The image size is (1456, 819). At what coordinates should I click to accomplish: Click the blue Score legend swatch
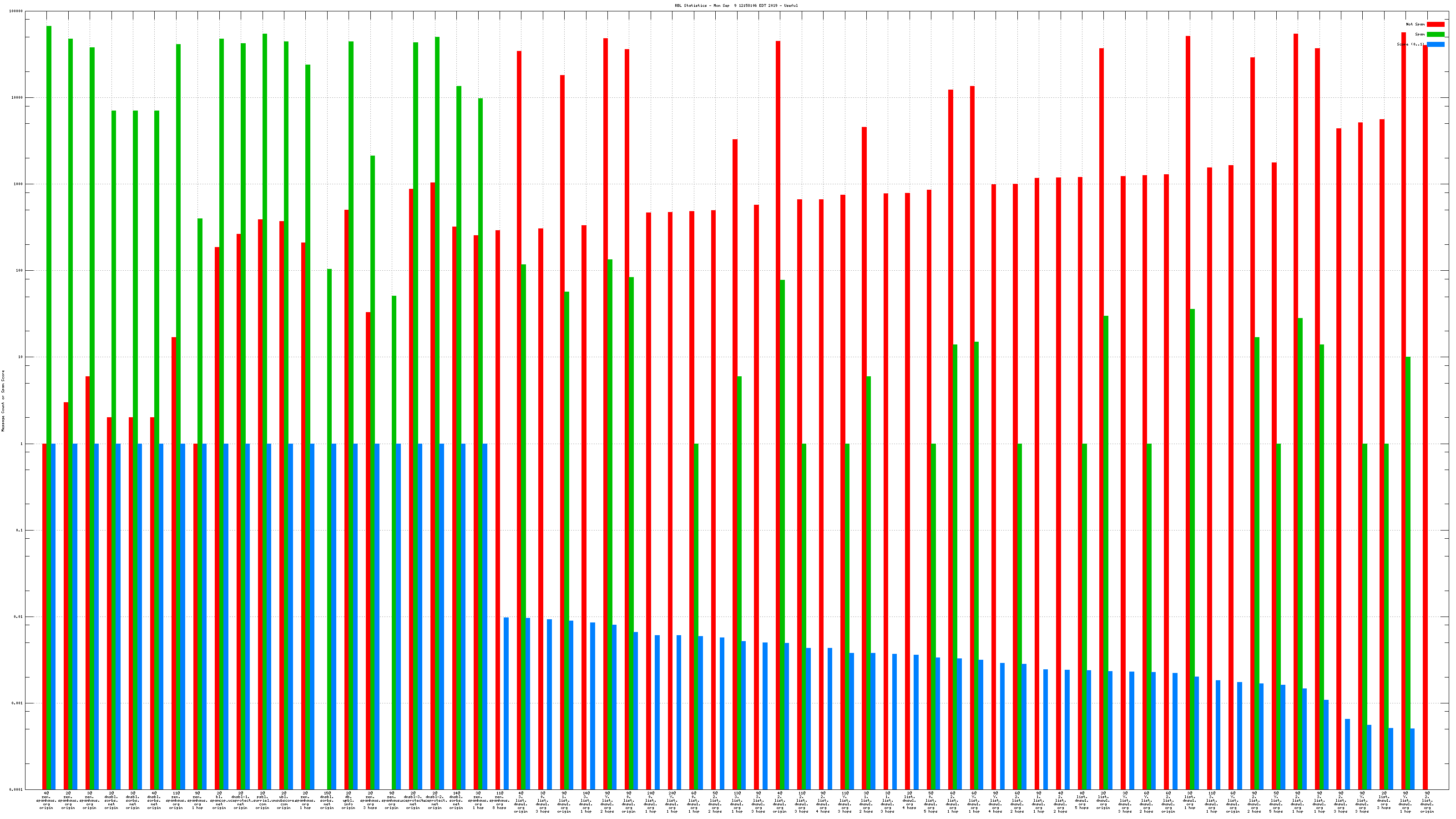click(x=1435, y=44)
